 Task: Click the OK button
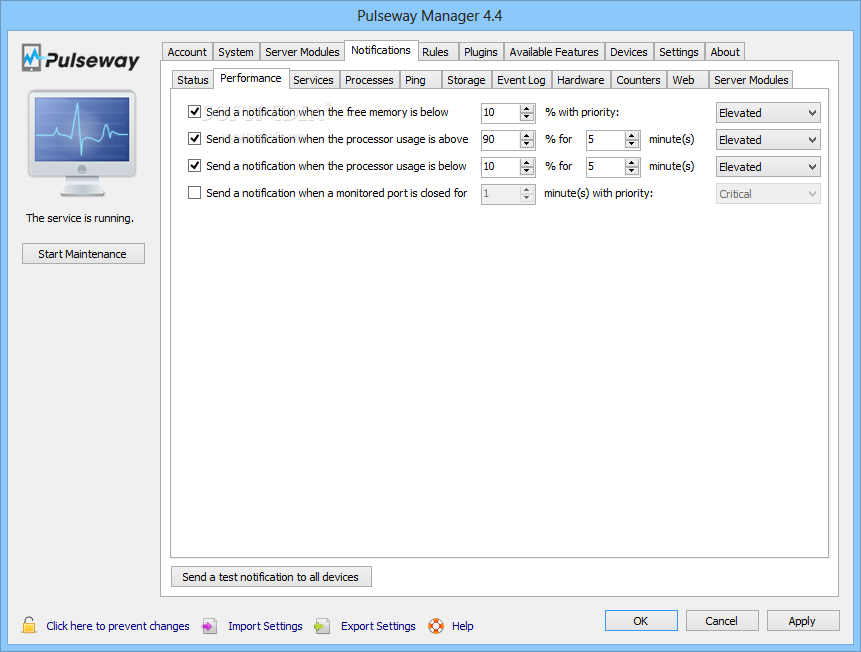[641, 621]
